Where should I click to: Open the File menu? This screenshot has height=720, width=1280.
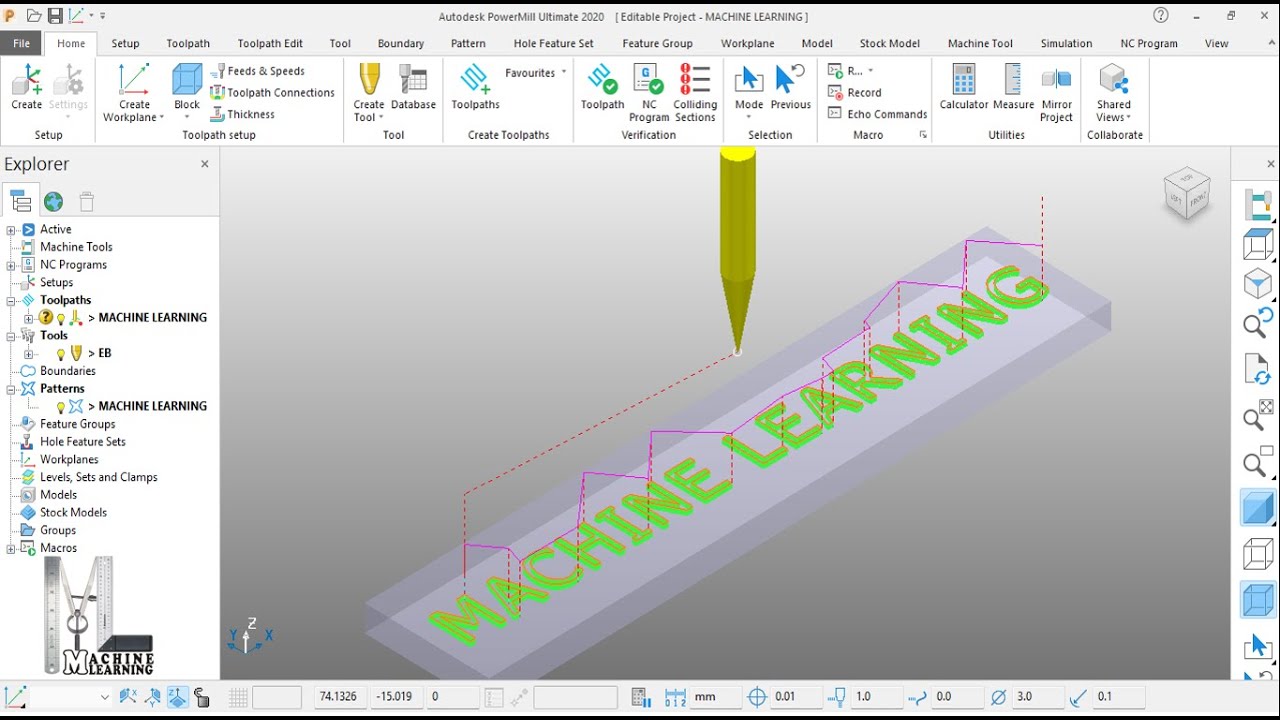[x=22, y=43]
